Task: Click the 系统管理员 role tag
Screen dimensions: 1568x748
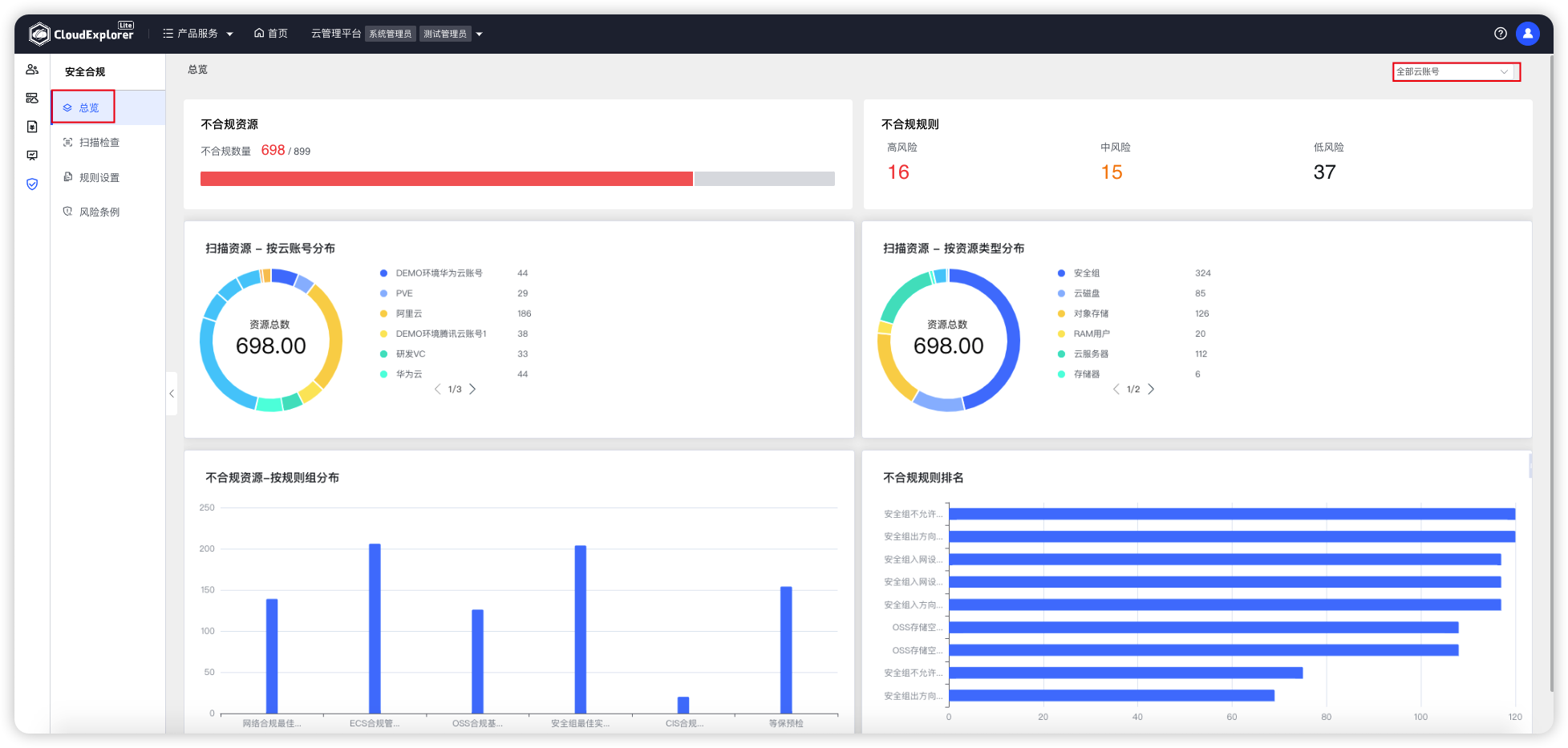Action: click(x=391, y=34)
